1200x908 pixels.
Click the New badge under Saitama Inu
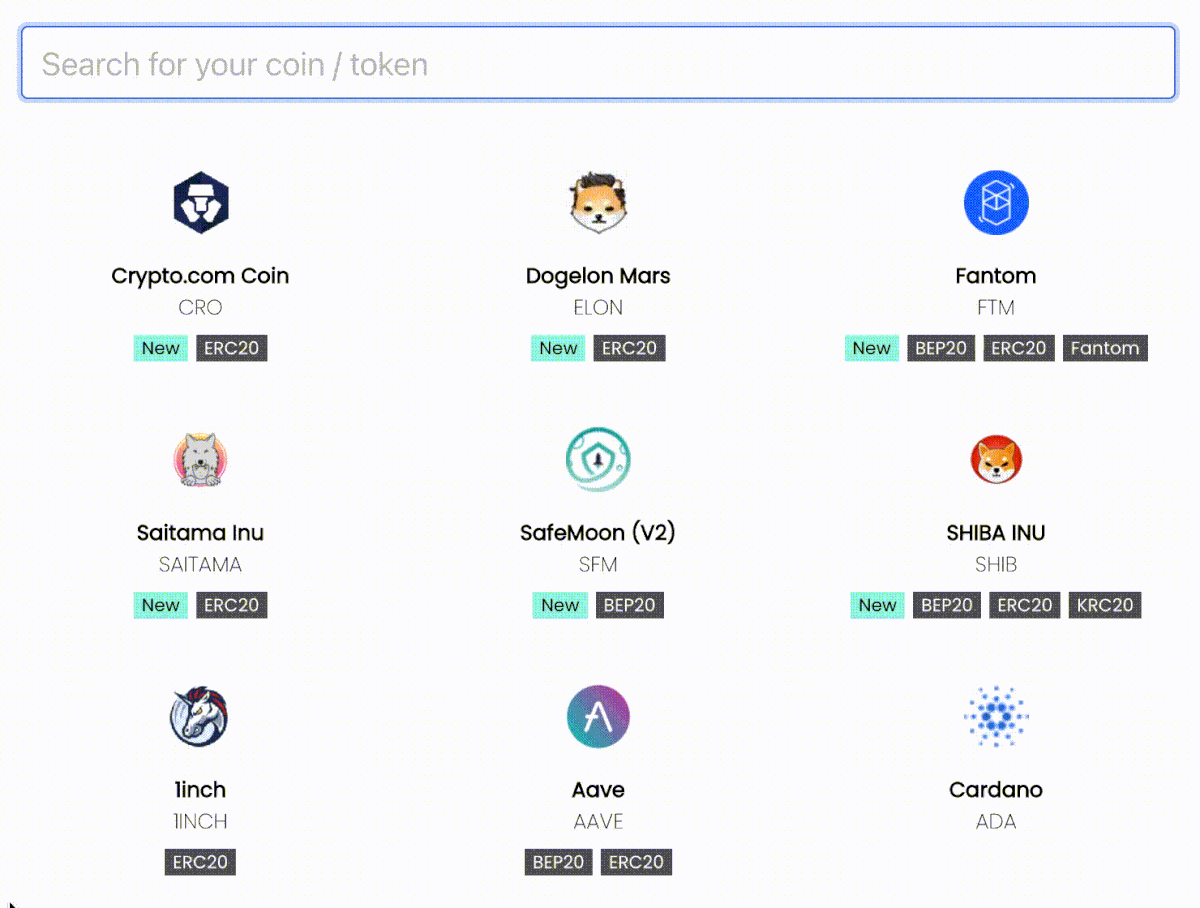point(160,605)
